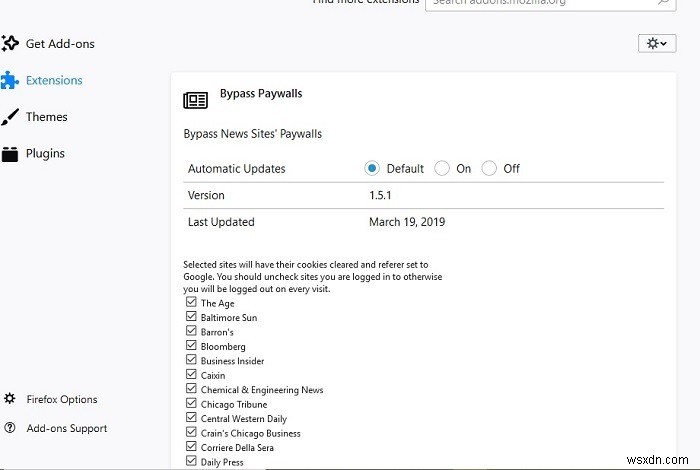Toggle Crain's Chicago Business checkbox
Image resolution: width=700 pixels, height=470 pixels.
(x=191, y=432)
